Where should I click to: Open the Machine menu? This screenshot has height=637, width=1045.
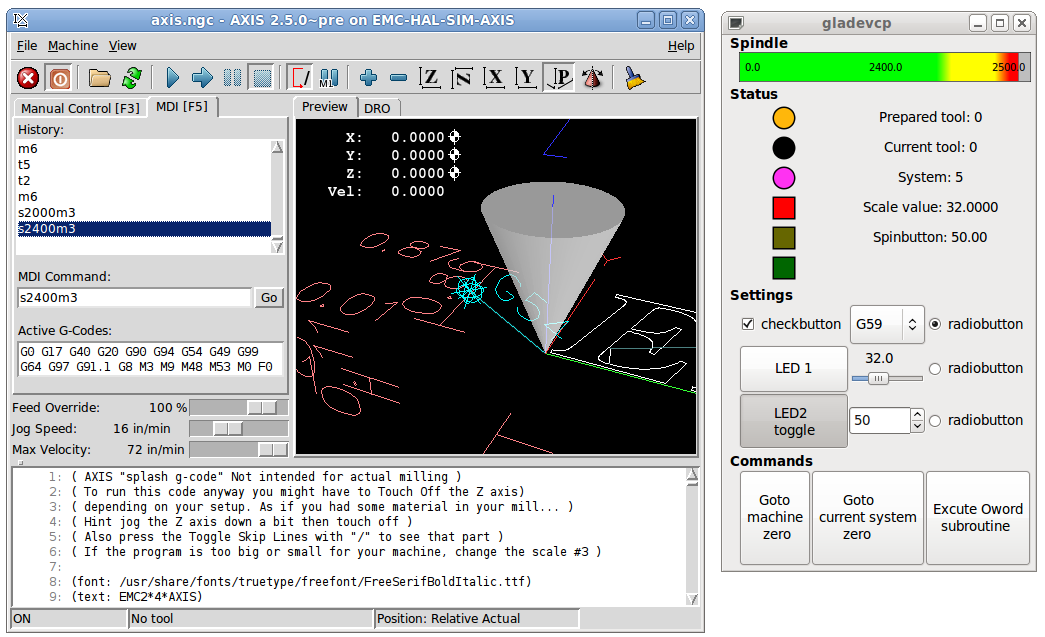(x=73, y=45)
